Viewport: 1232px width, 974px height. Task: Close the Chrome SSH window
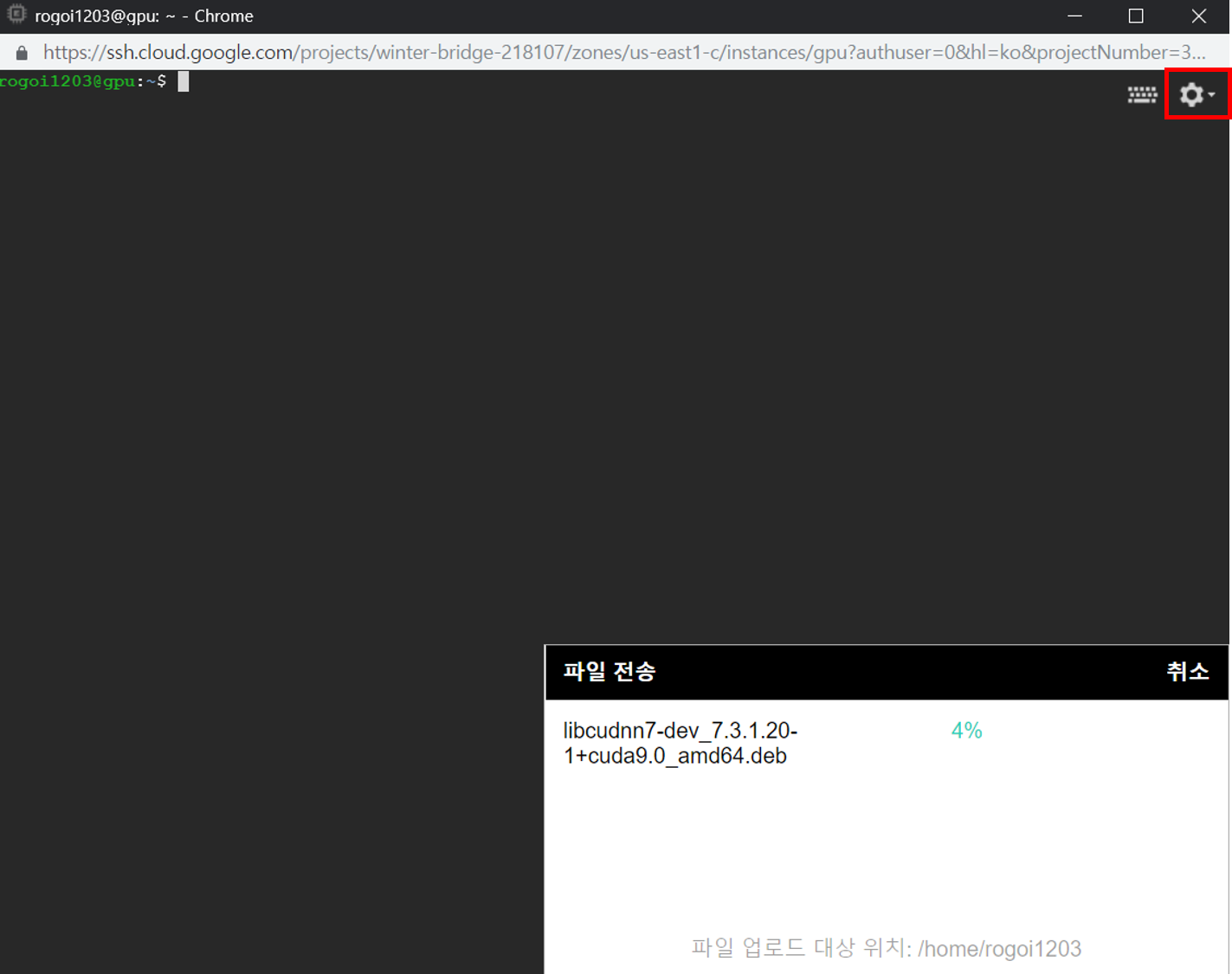pos(1198,16)
